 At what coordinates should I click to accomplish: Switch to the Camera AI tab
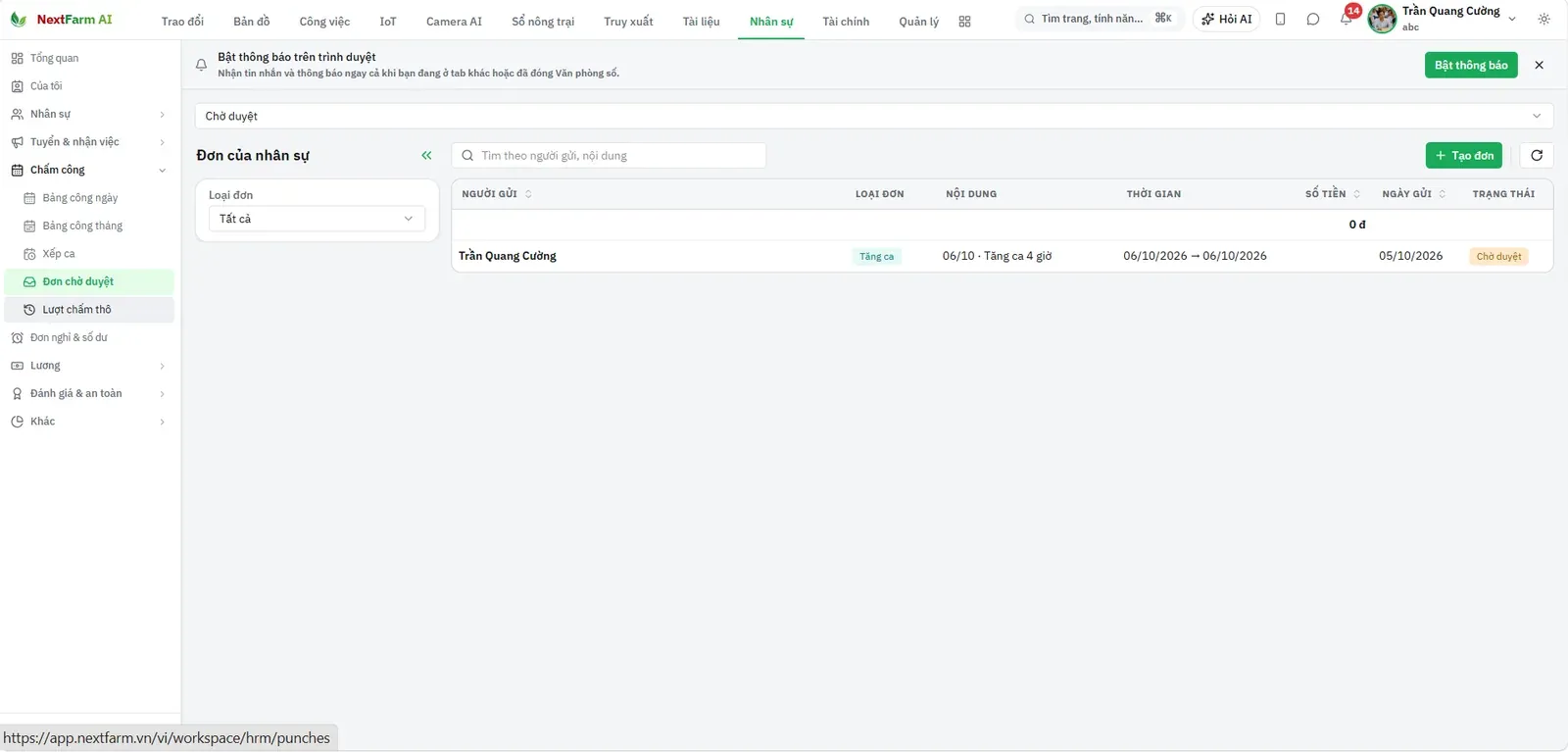[454, 22]
